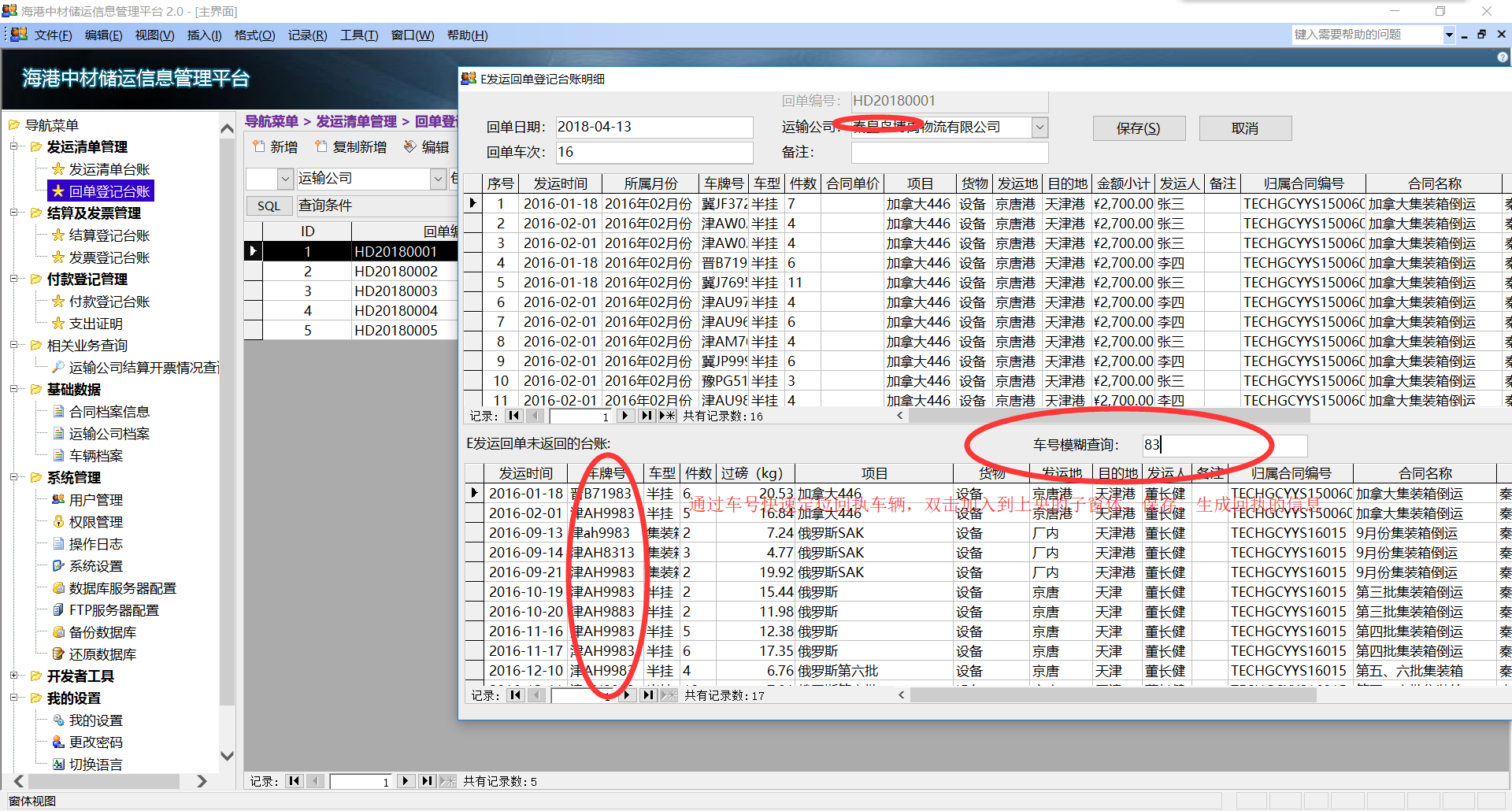Screen dimensions: 1512x811
Task: Click first record in bottom table navigator
Action: coord(516,695)
